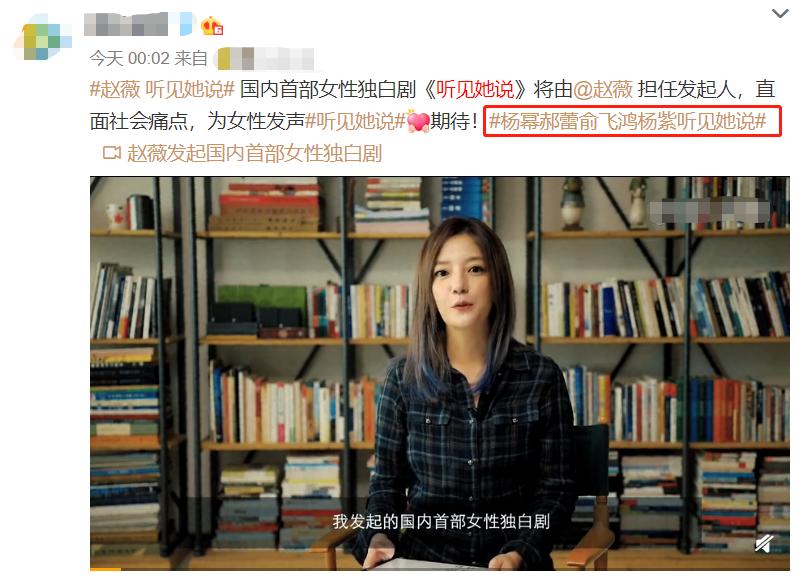Viewport: 796px width, 579px height.
Task: Open the post options chevron menu
Action: 780,13
